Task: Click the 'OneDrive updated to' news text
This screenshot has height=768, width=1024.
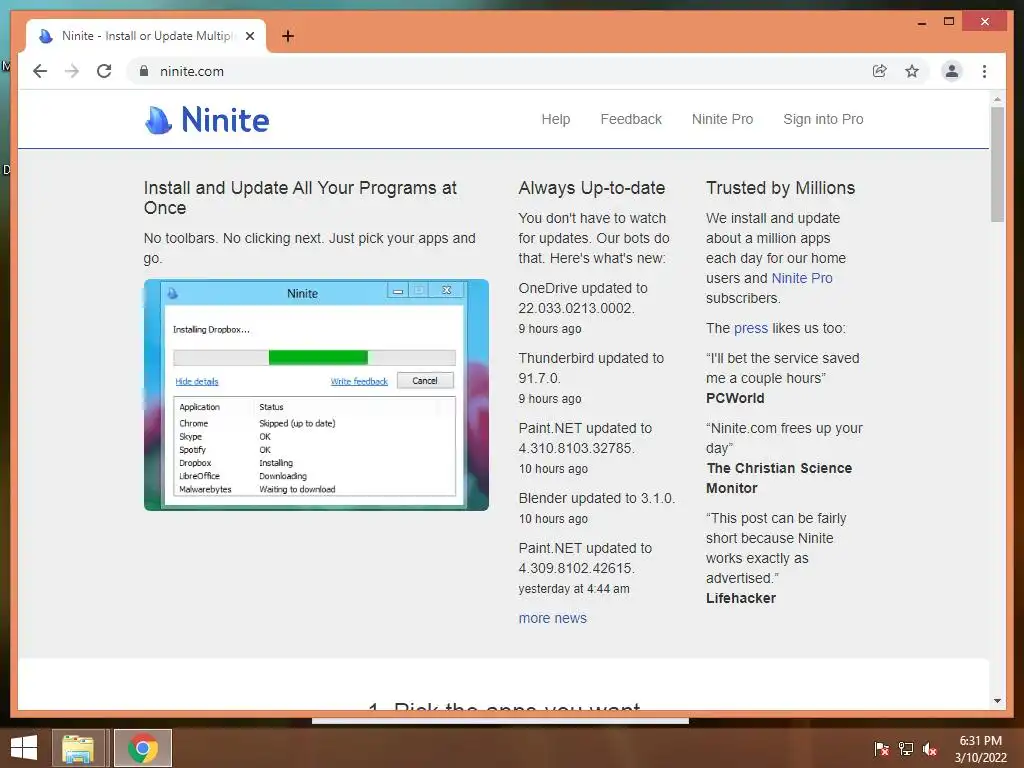Action: click(x=583, y=298)
